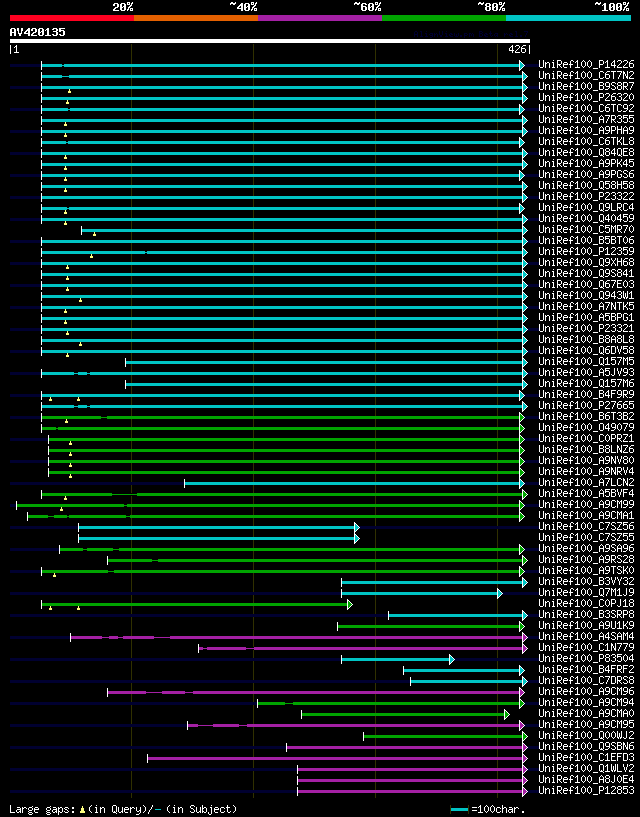The width and height of the screenshot is (640, 817).
Task: Open hit UniRef100_Q40459
Action: 586,218
